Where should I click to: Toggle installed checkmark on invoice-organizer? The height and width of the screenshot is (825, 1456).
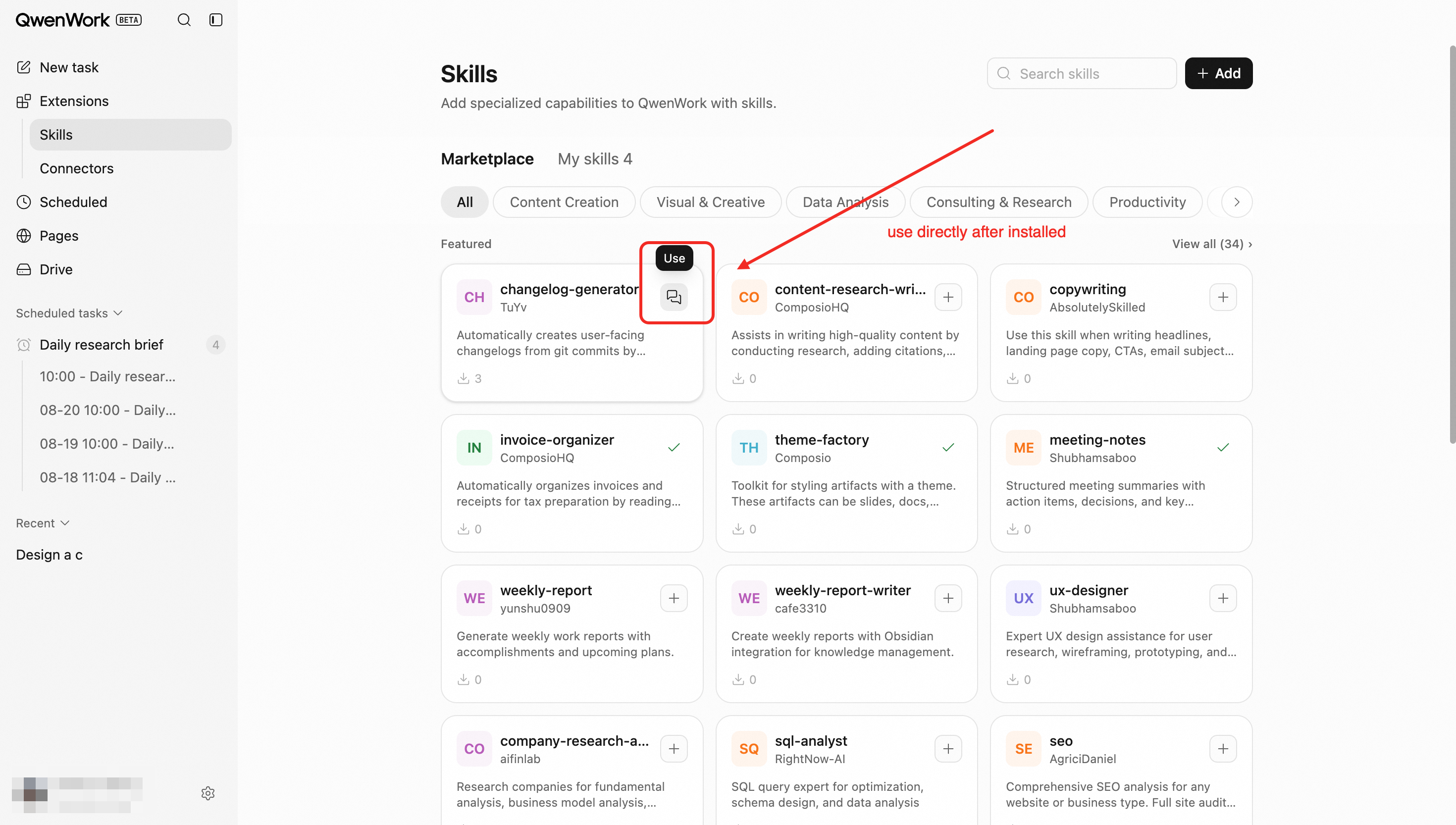click(674, 448)
